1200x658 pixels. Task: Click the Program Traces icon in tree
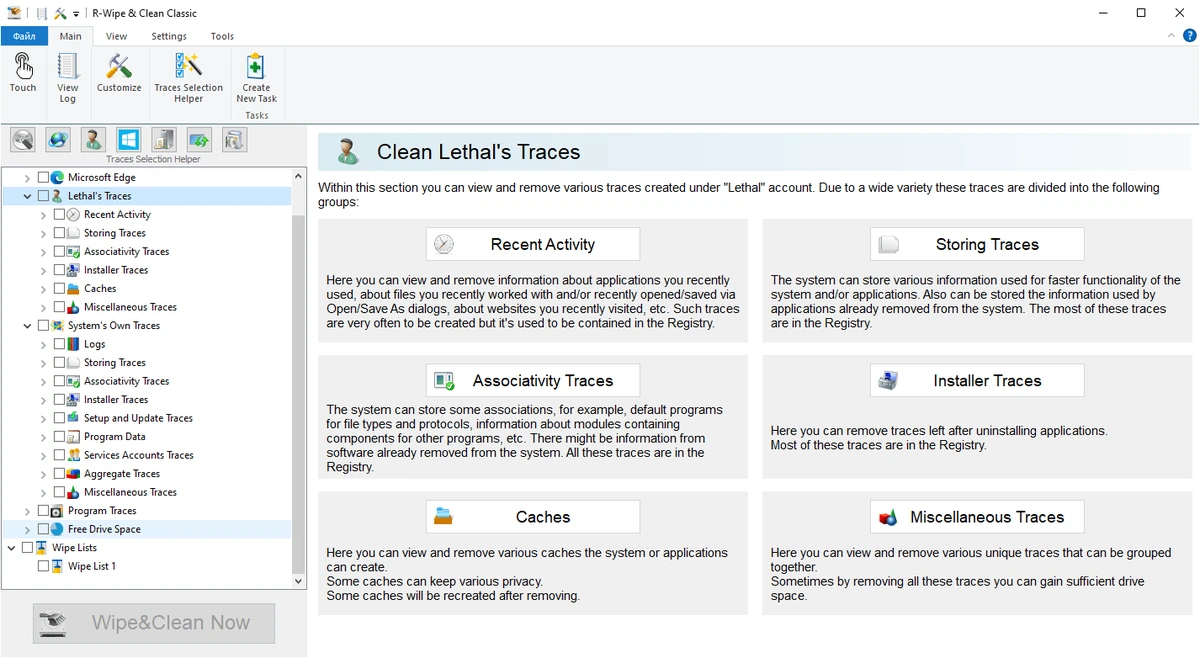(x=57, y=510)
